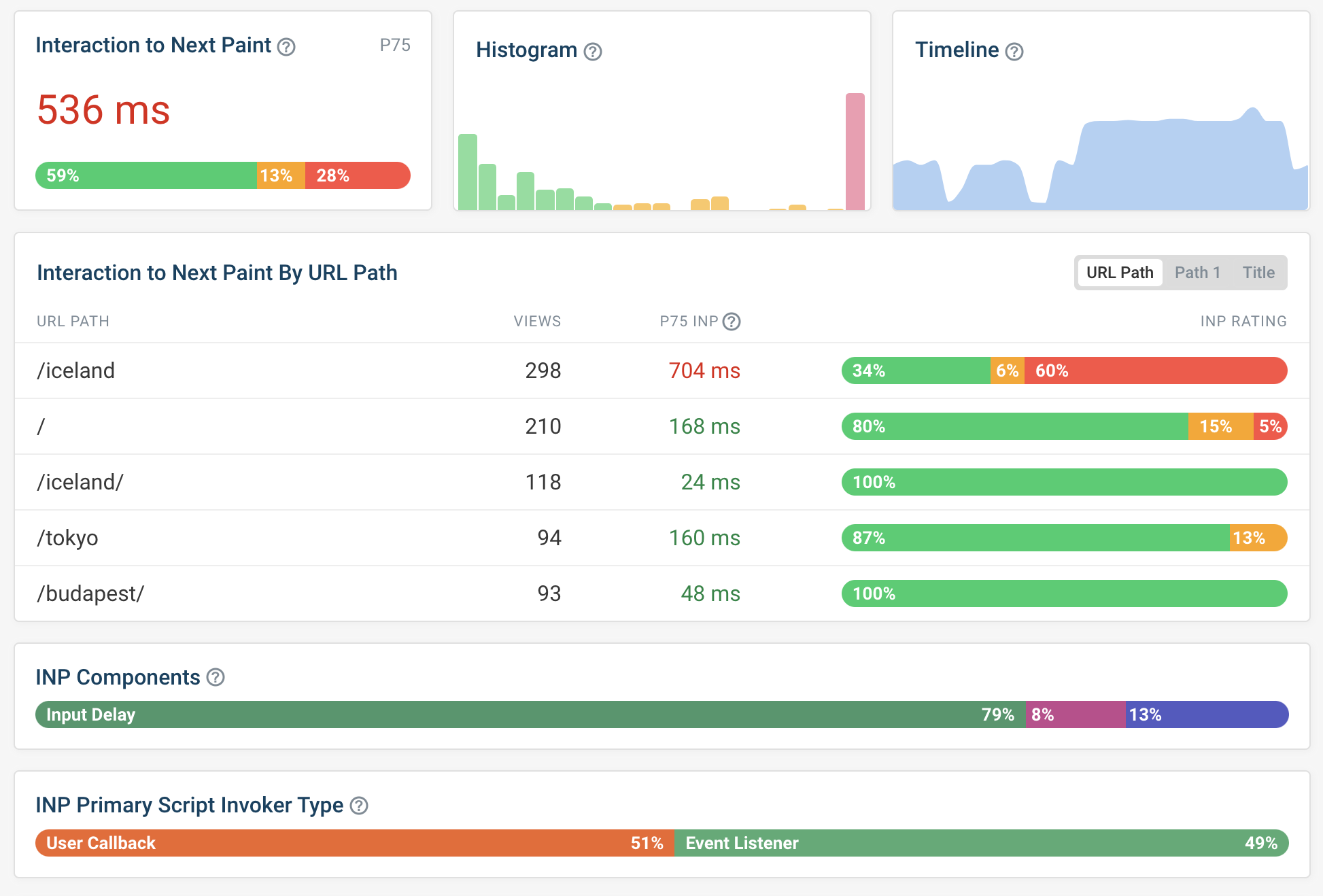1323x896 pixels.
Task: Click the 24 ms value for /iceland/
Action: click(710, 482)
